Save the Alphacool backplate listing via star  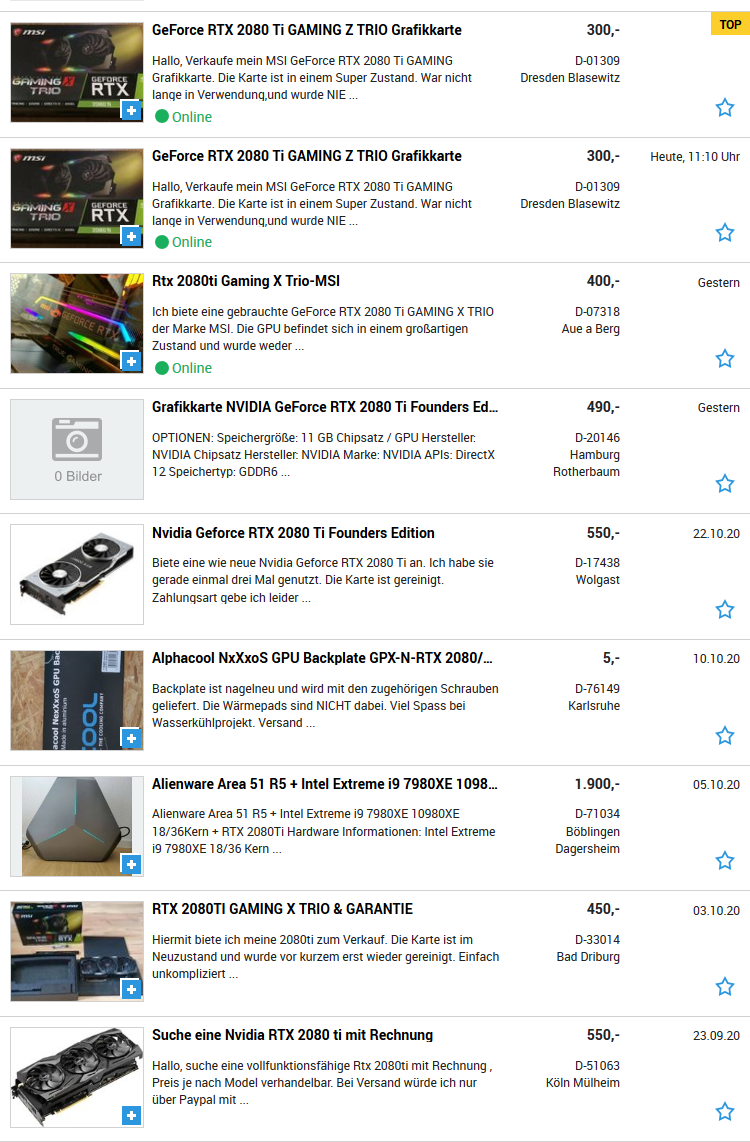(x=725, y=736)
